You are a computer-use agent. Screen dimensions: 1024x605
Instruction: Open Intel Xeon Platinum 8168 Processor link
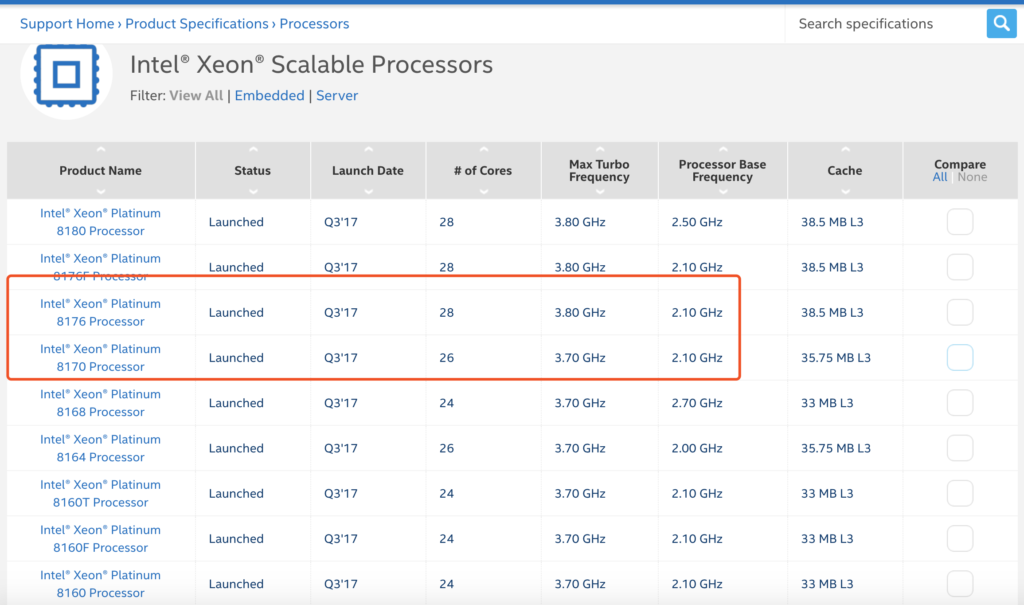tap(101, 402)
